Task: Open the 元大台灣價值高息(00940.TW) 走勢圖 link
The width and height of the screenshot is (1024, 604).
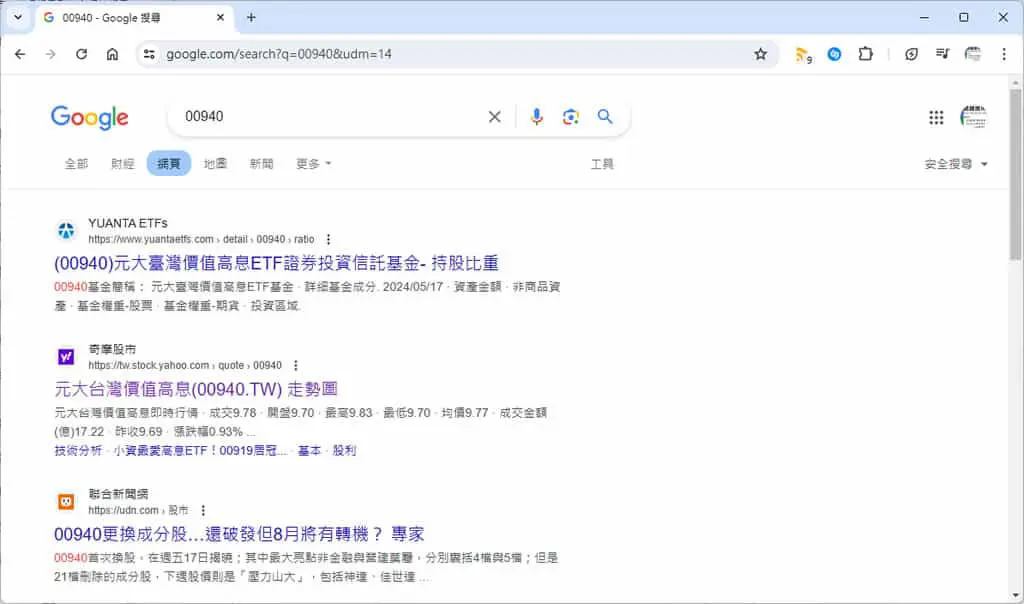Action: (x=196, y=389)
